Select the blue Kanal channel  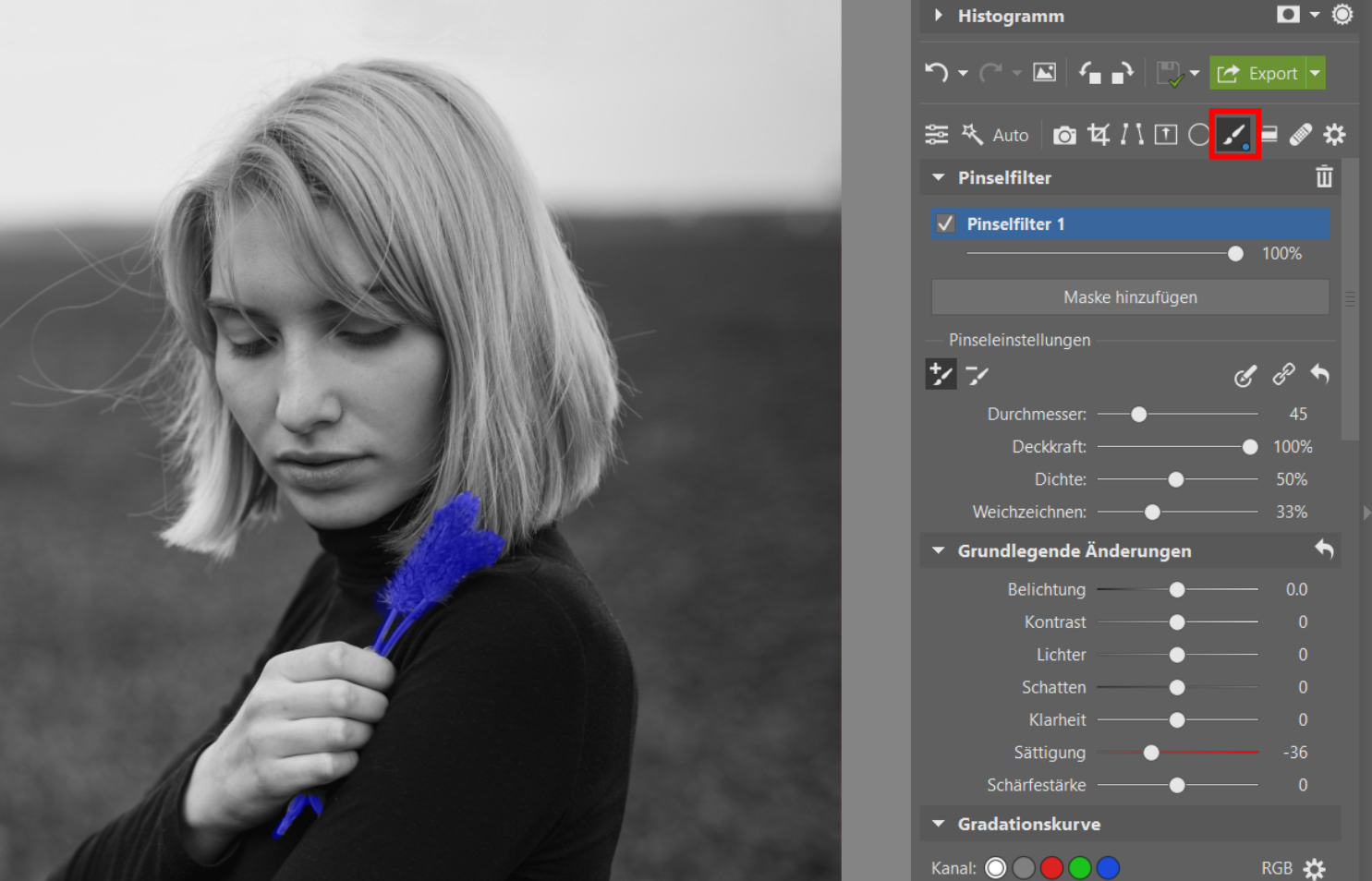[1108, 868]
